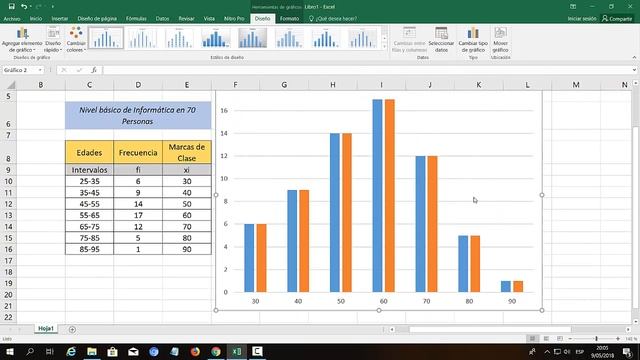The image size is (640, 360).
Task: Open Agregar elemento de gráfico
Action: point(22,40)
